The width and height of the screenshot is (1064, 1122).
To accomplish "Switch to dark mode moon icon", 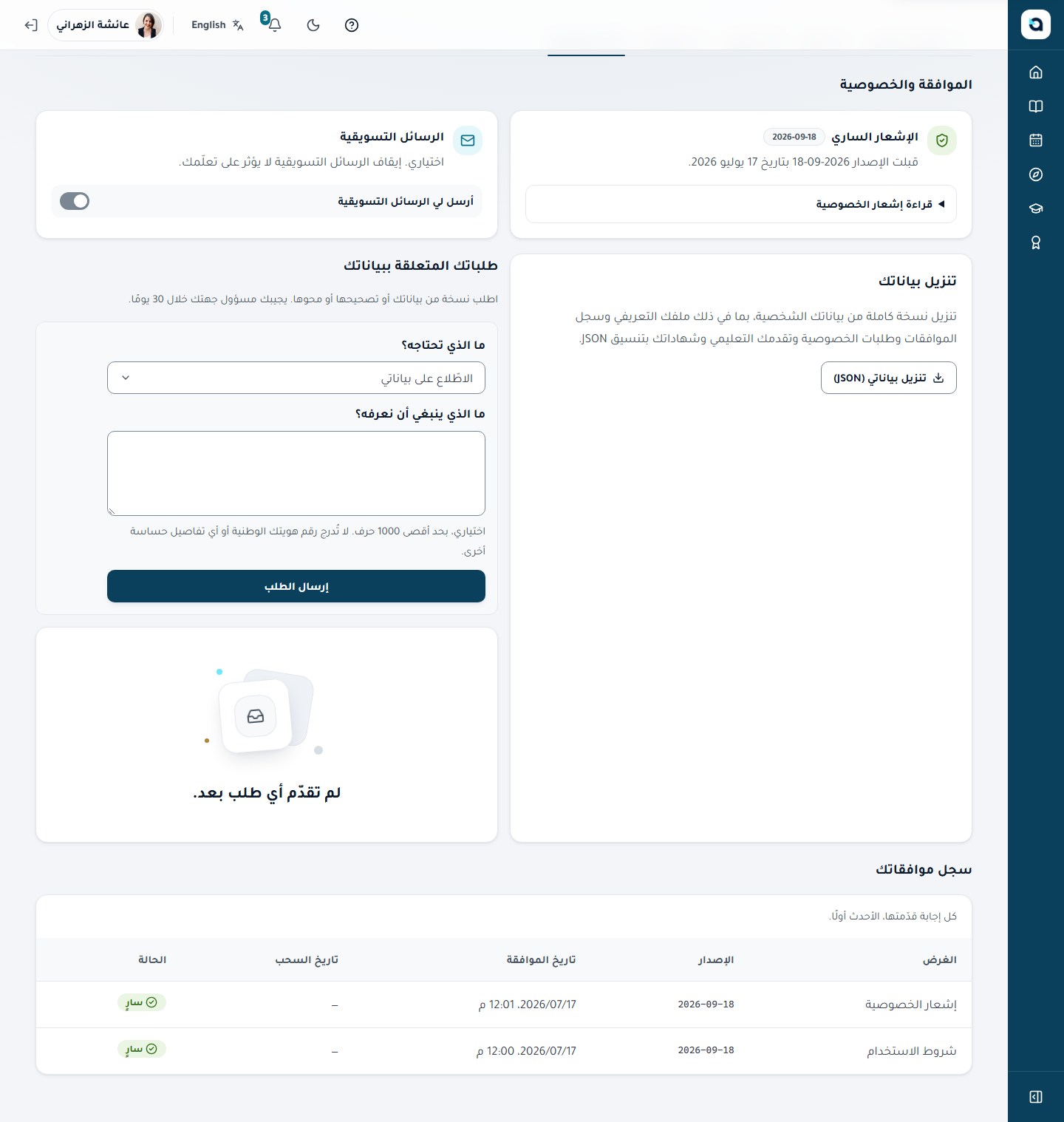I will click(x=313, y=25).
